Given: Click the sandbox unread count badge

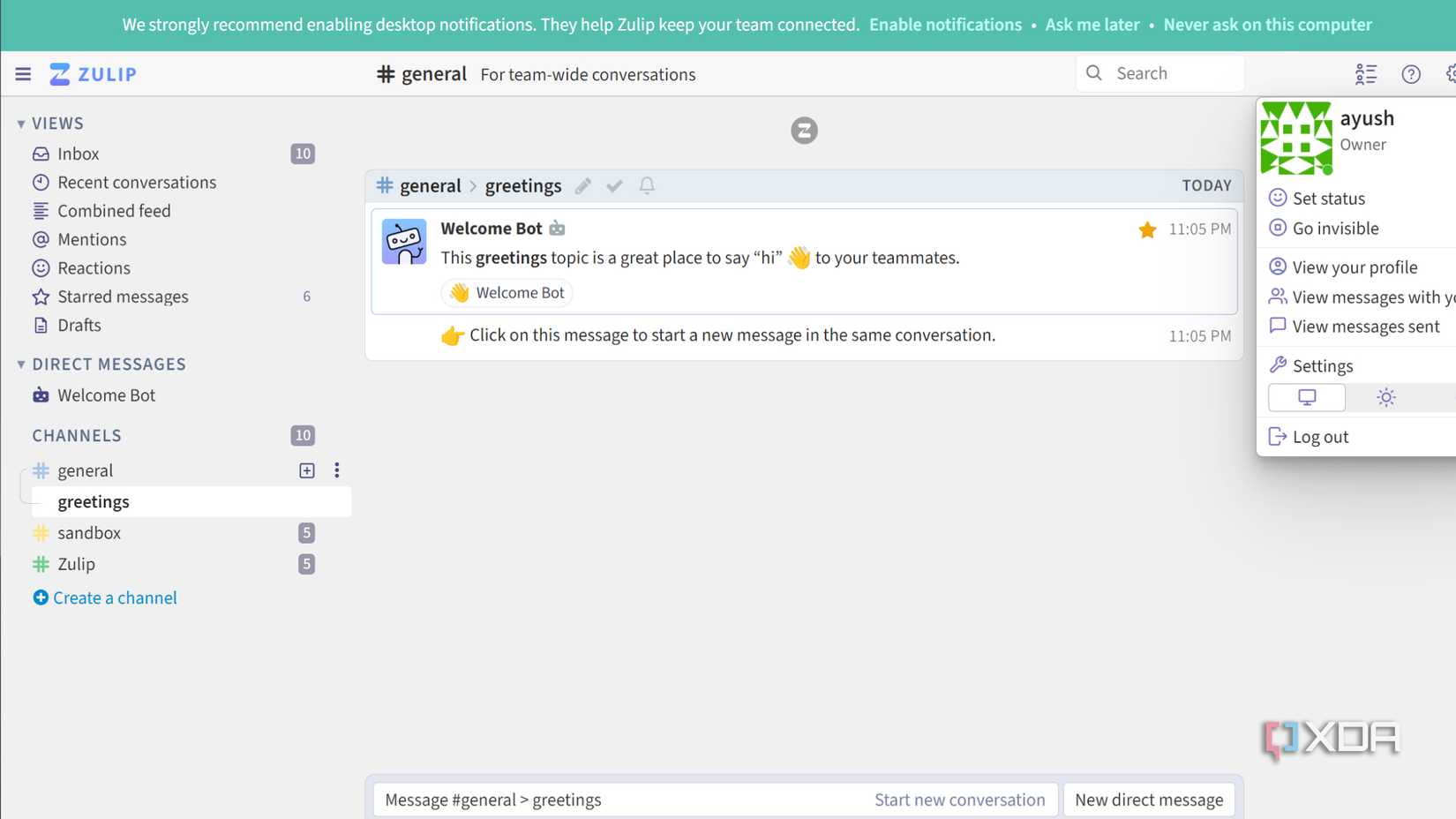Looking at the screenshot, I should click(306, 533).
